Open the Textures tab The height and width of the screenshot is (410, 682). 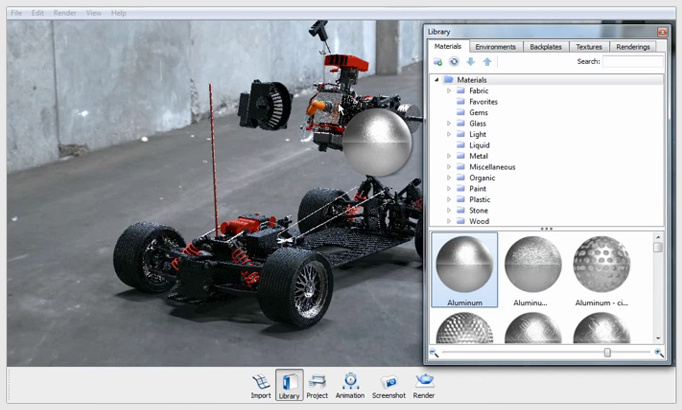pyautogui.click(x=589, y=47)
